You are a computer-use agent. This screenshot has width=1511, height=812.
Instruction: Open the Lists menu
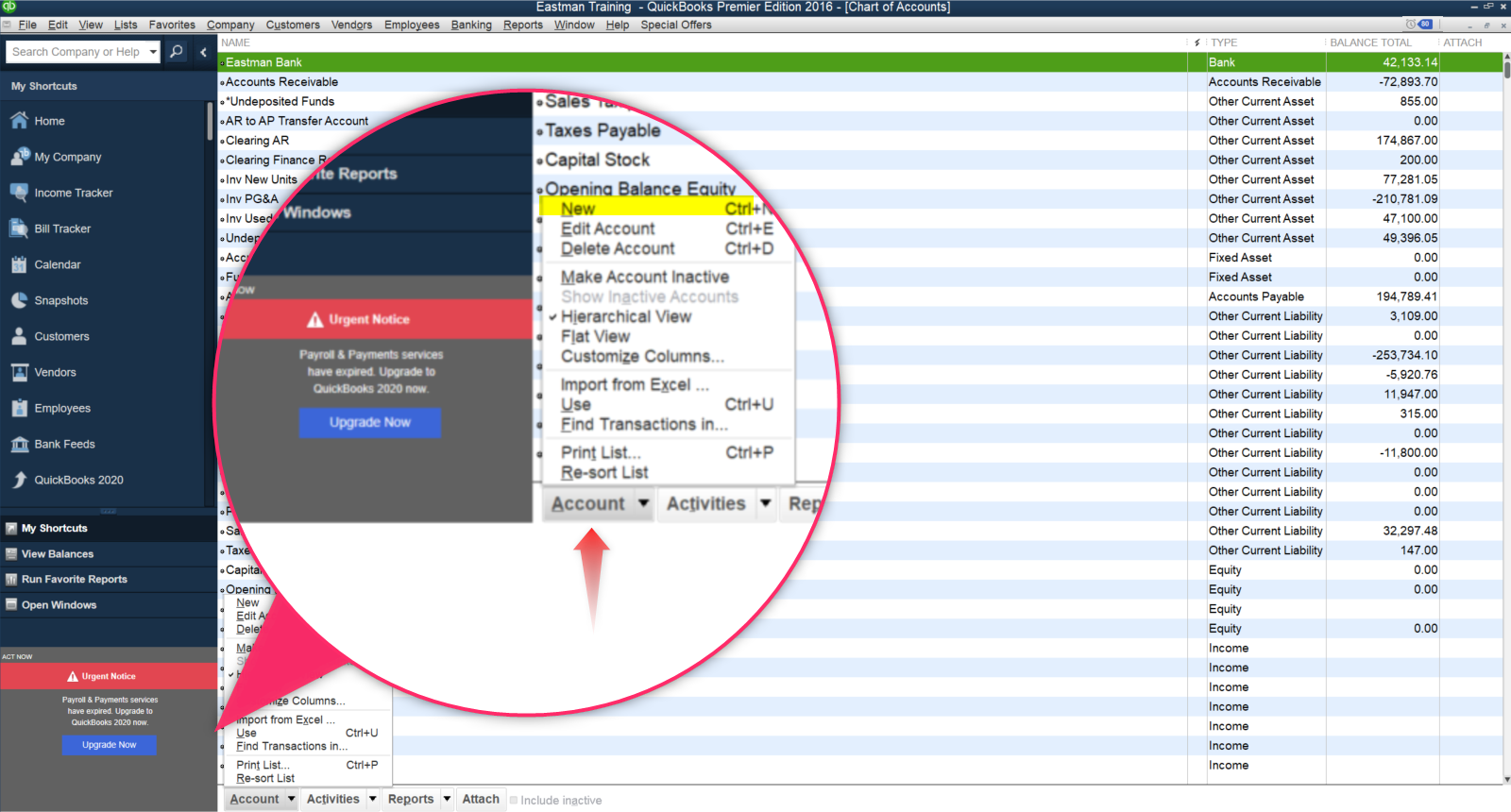126,25
